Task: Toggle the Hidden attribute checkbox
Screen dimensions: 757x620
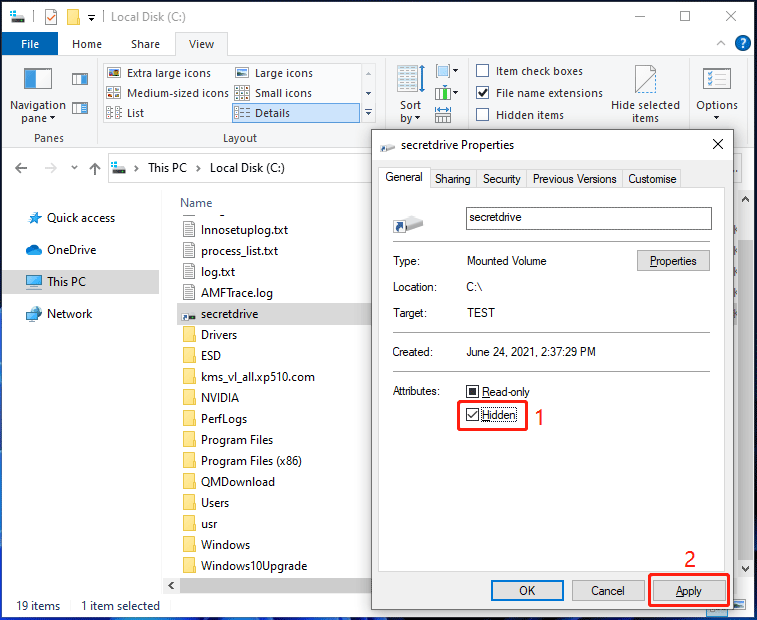Action: pyautogui.click(x=474, y=414)
